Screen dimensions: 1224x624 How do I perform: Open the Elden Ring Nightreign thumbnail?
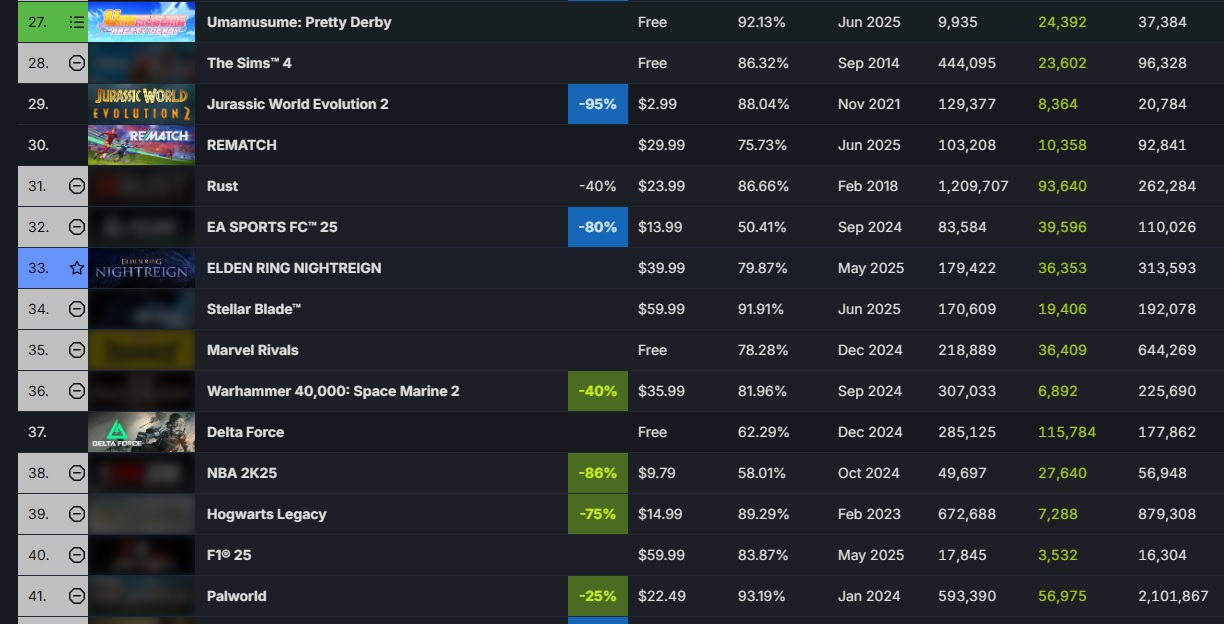pos(141,268)
